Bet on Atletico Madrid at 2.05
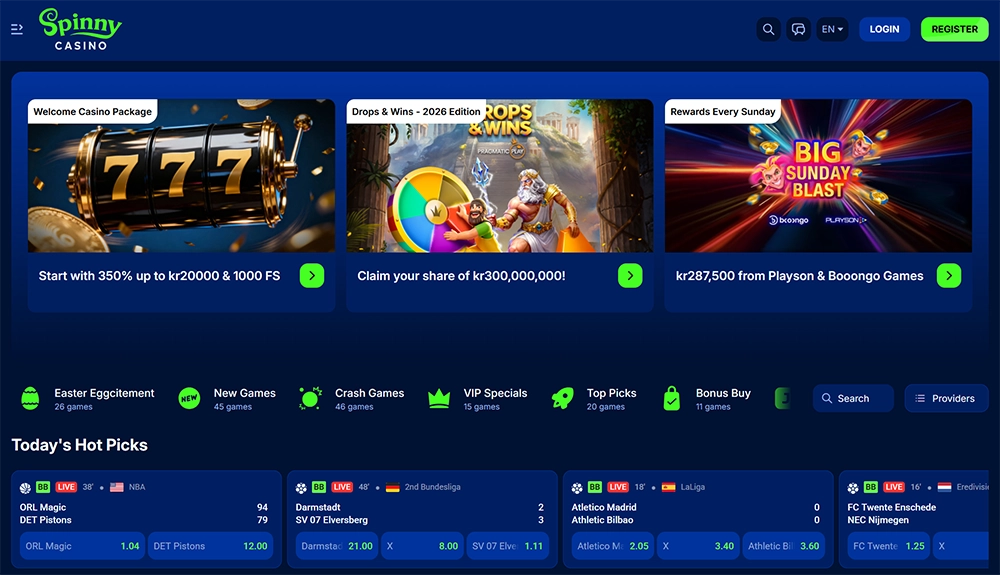The height and width of the screenshot is (575, 1000). click(x=613, y=546)
